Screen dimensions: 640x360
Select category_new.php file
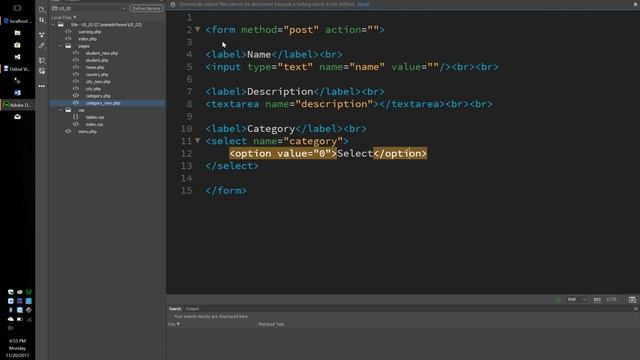[103, 103]
